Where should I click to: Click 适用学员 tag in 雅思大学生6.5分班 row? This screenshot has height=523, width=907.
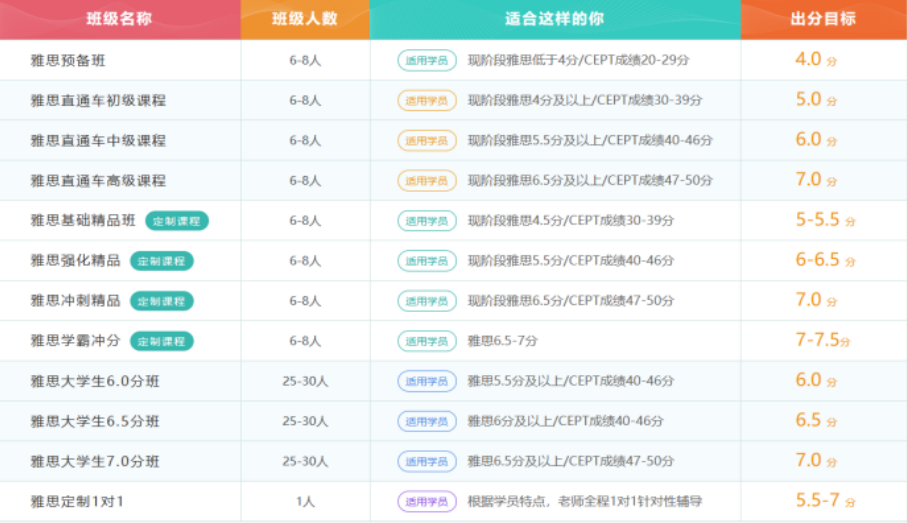coord(427,421)
